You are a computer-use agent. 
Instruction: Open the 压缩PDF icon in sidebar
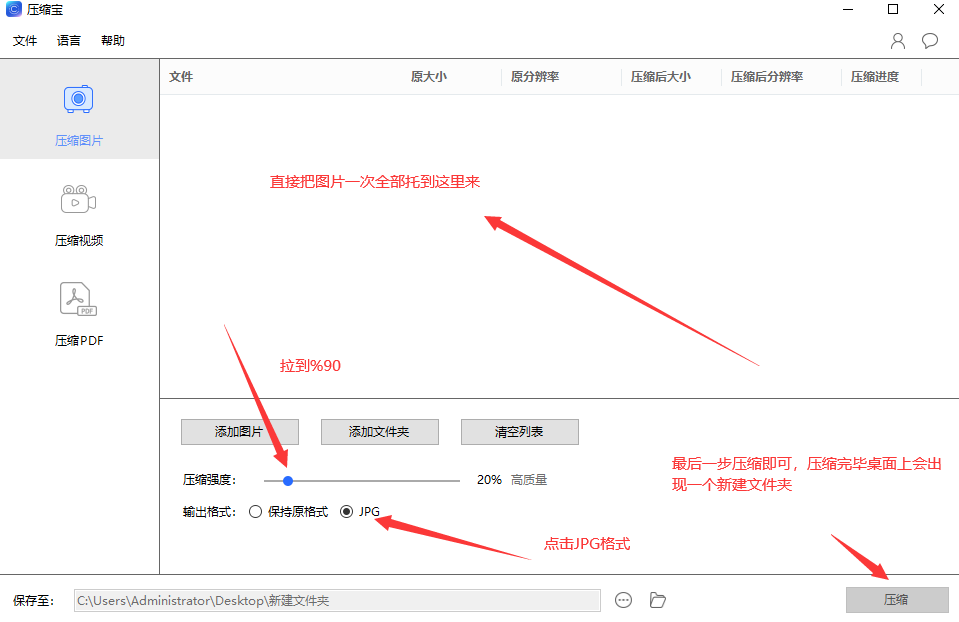[x=79, y=299]
